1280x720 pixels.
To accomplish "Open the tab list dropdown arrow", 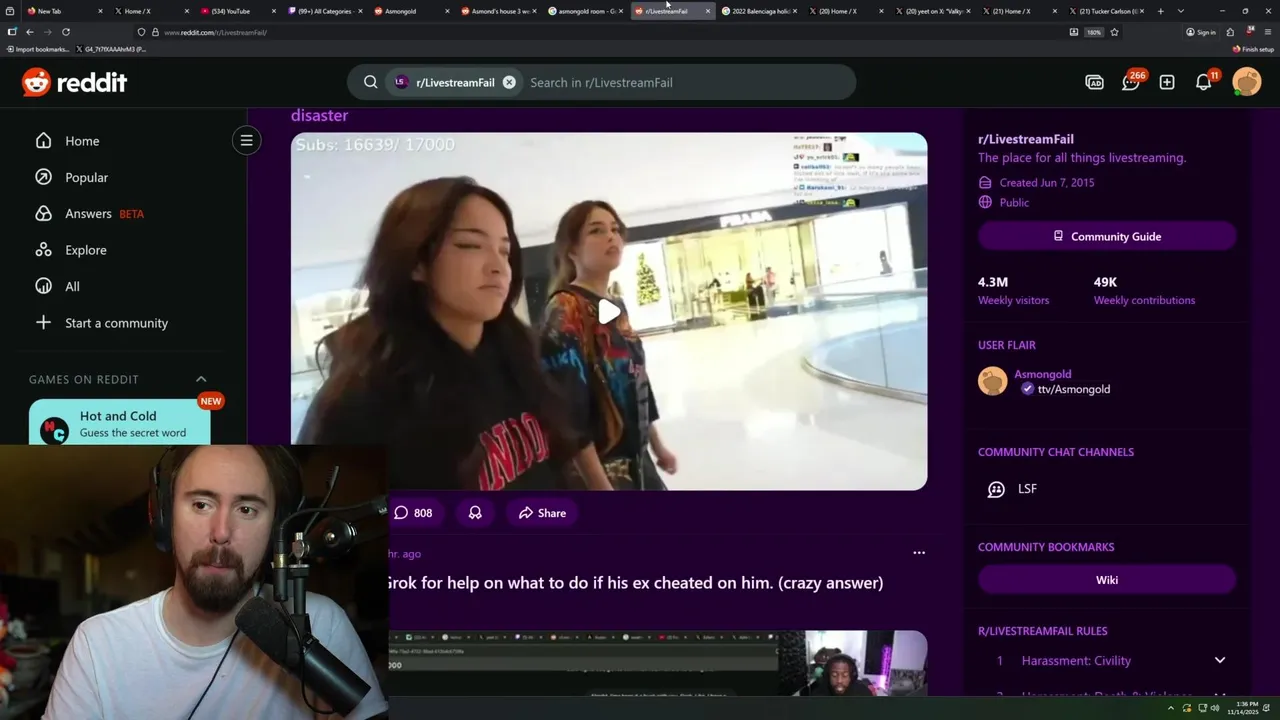I will tap(1181, 11).
